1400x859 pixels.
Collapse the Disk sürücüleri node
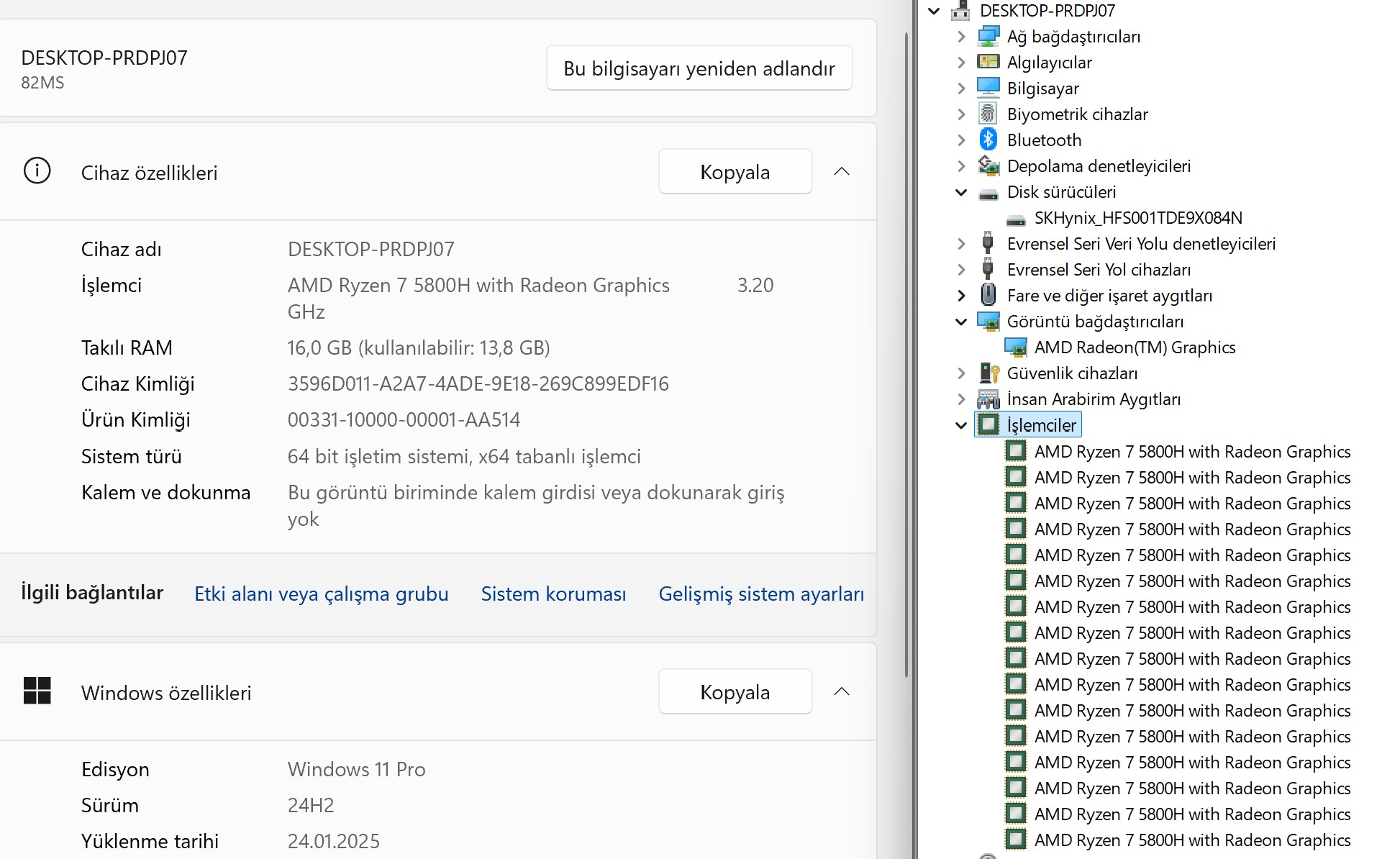click(961, 192)
